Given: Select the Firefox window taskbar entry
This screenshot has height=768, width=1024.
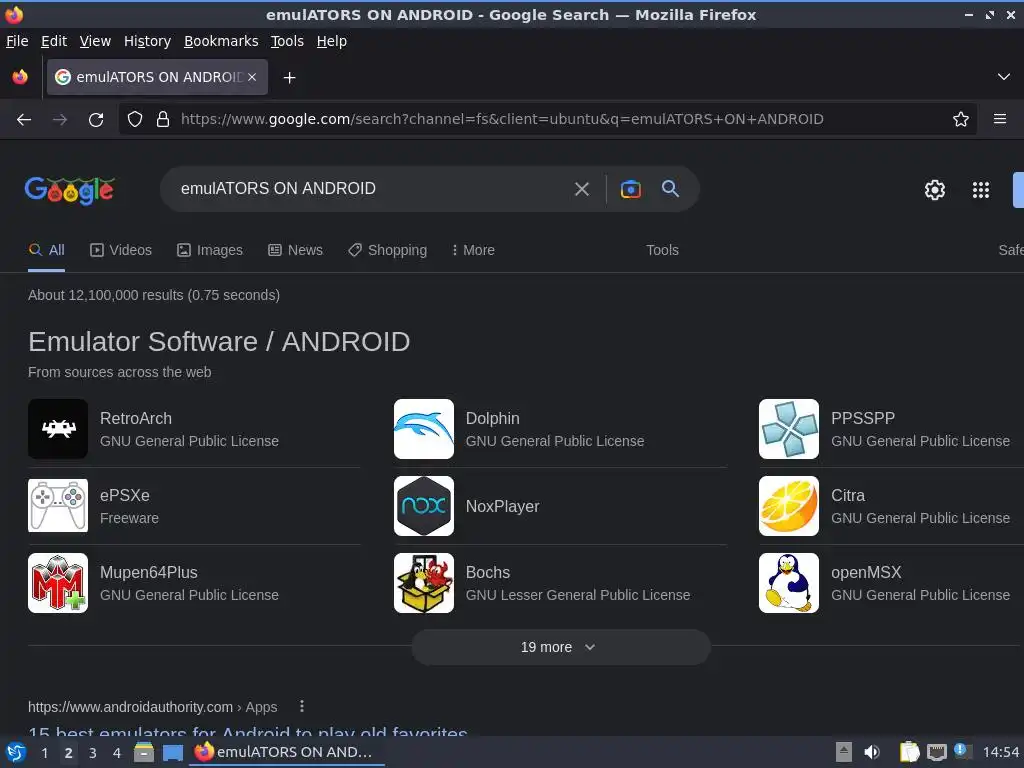Looking at the screenshot, I should [287, 752].
